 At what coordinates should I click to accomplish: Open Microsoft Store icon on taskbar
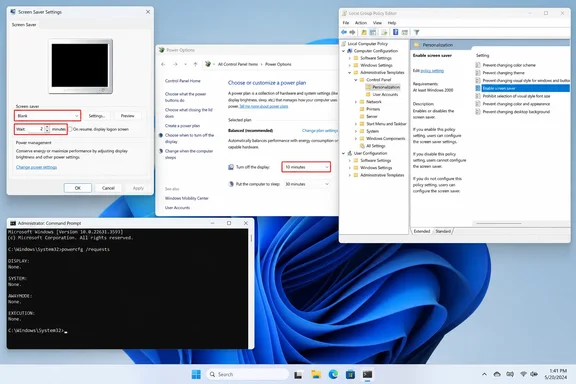pos(350,374)
